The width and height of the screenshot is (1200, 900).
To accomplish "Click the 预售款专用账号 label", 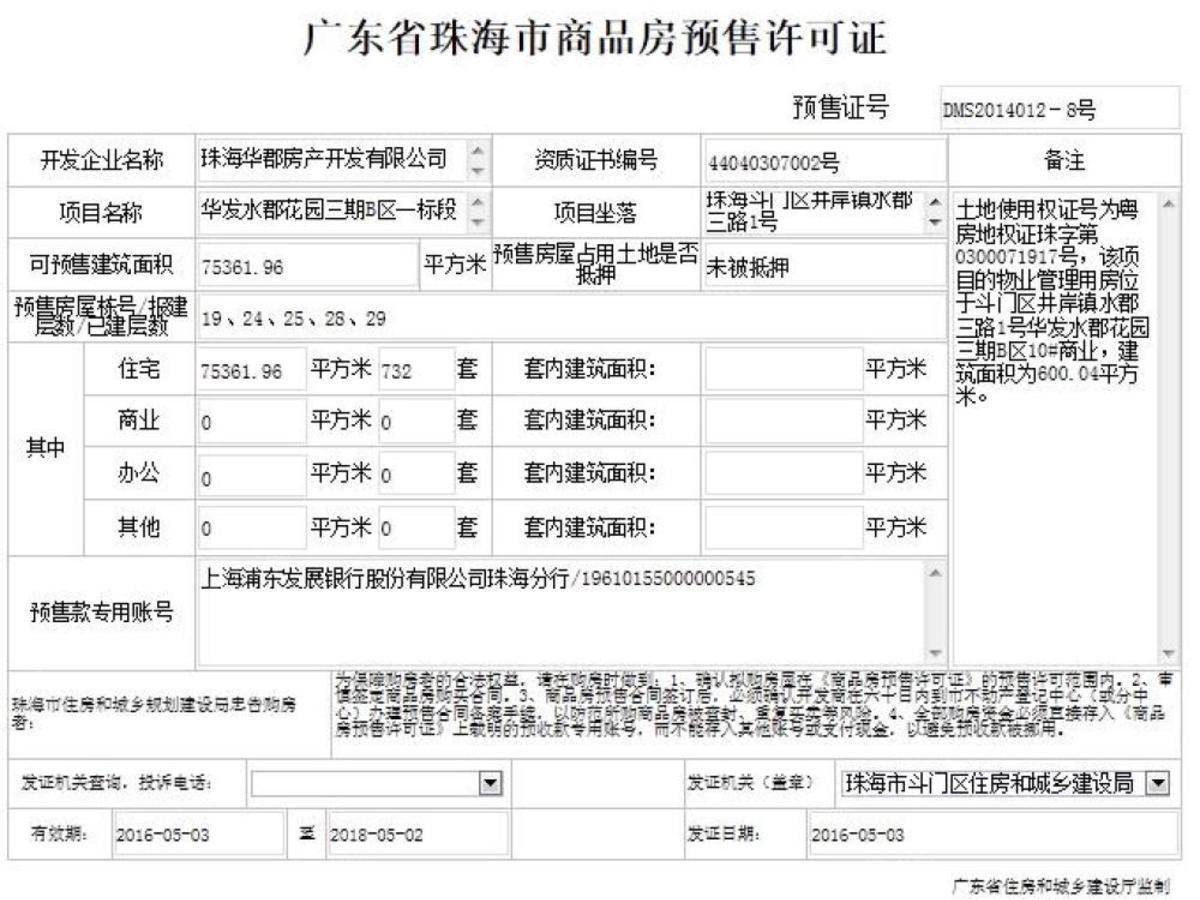I will pos(102,612).
